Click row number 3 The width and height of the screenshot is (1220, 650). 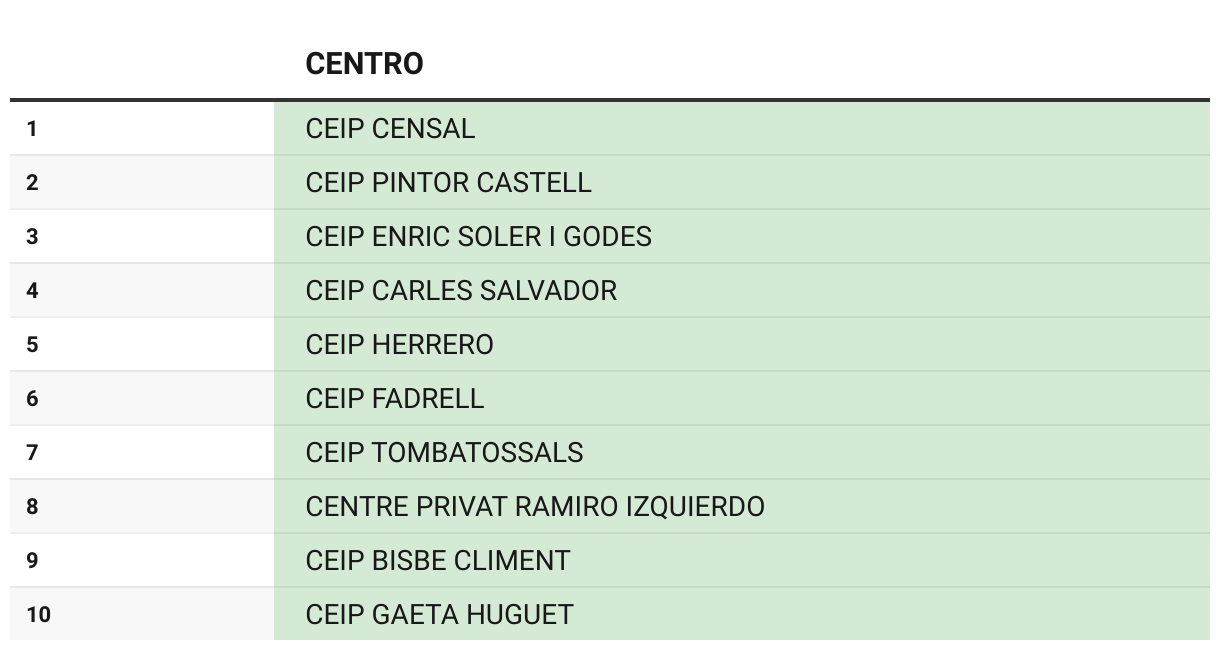pos(142,237)
